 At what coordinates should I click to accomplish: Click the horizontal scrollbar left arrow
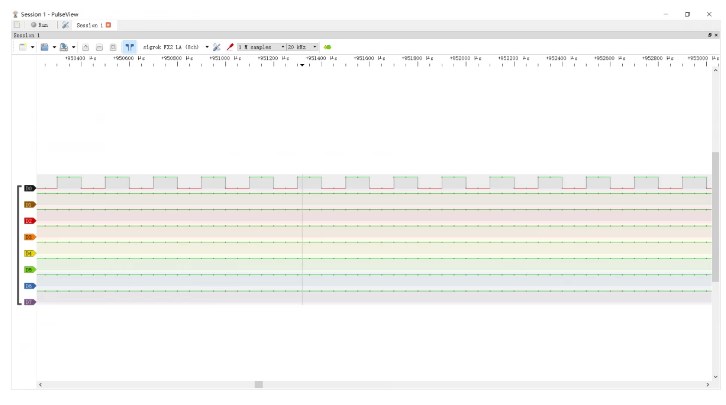point(40,384)
